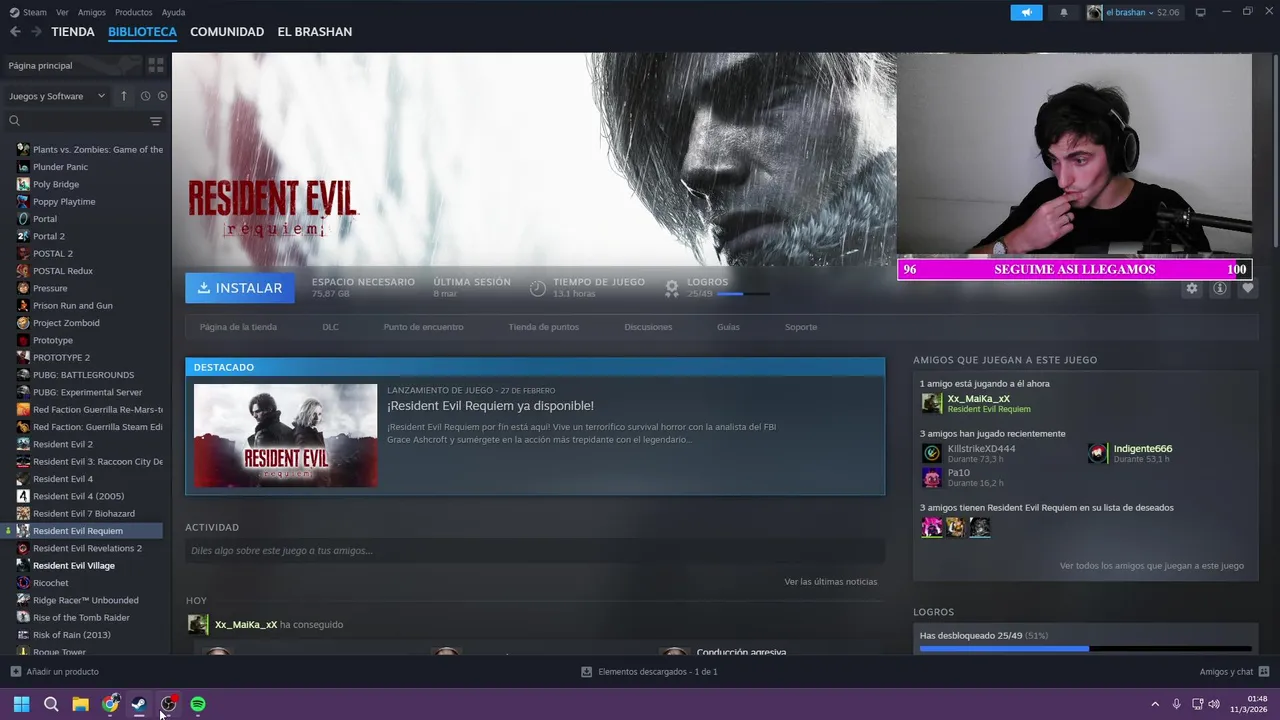Image resolution: width=1280 pixels, height=720 pixels.
Task: Click the Poly Bridge game icon
Action: pos(23,184)
